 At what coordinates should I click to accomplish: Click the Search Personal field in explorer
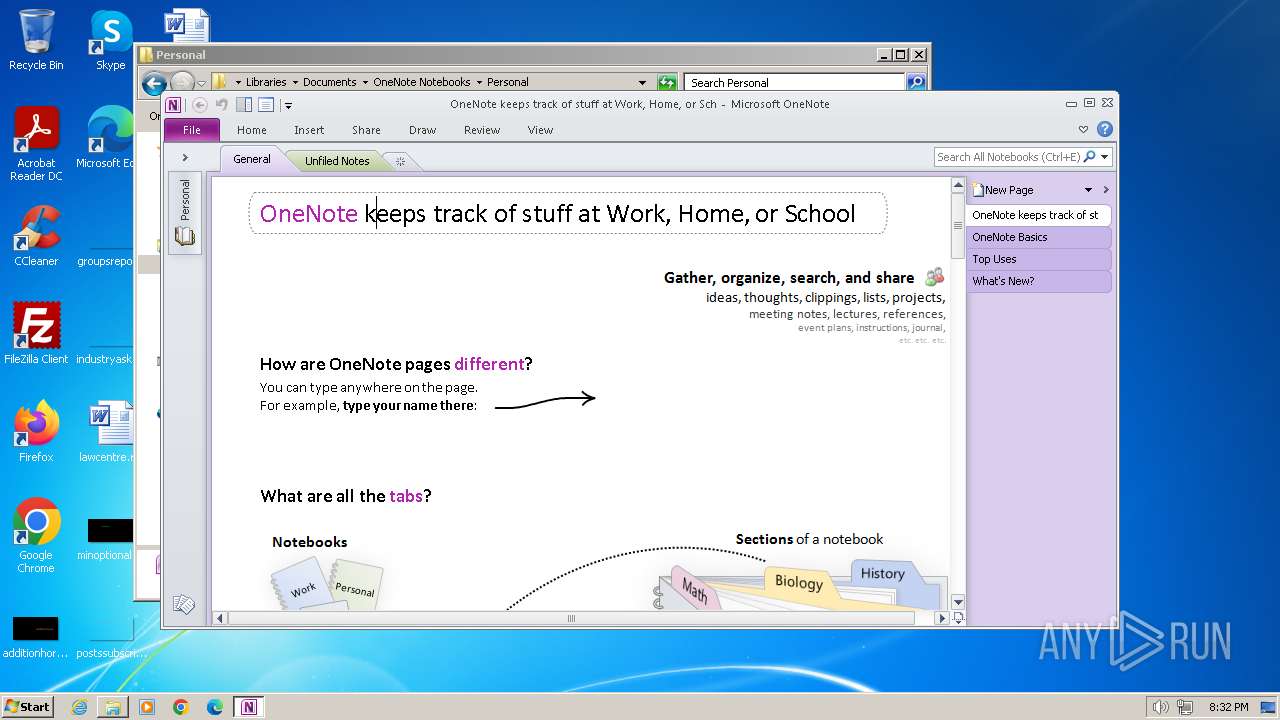point(795,83)
